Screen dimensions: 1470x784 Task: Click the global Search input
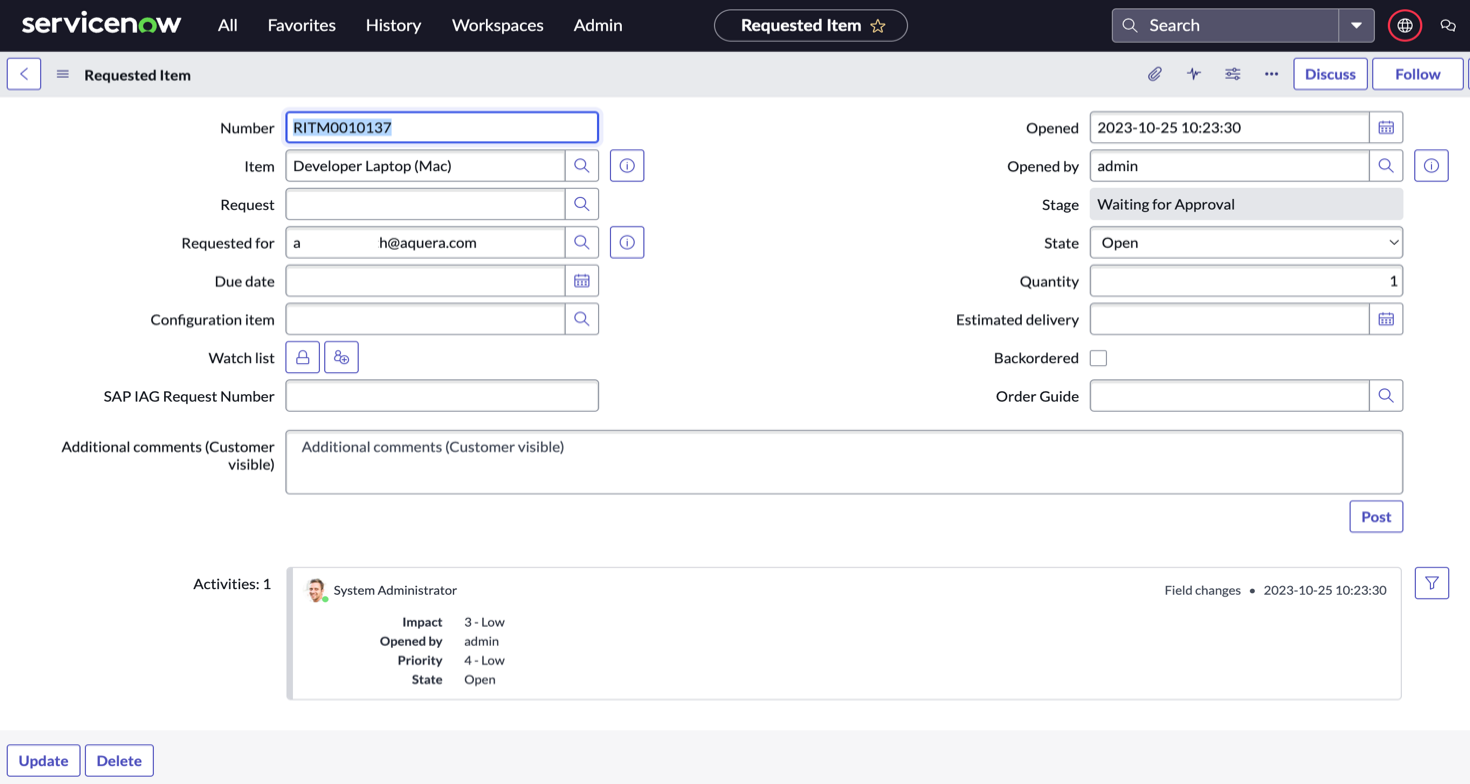[x=1226, y=26]
